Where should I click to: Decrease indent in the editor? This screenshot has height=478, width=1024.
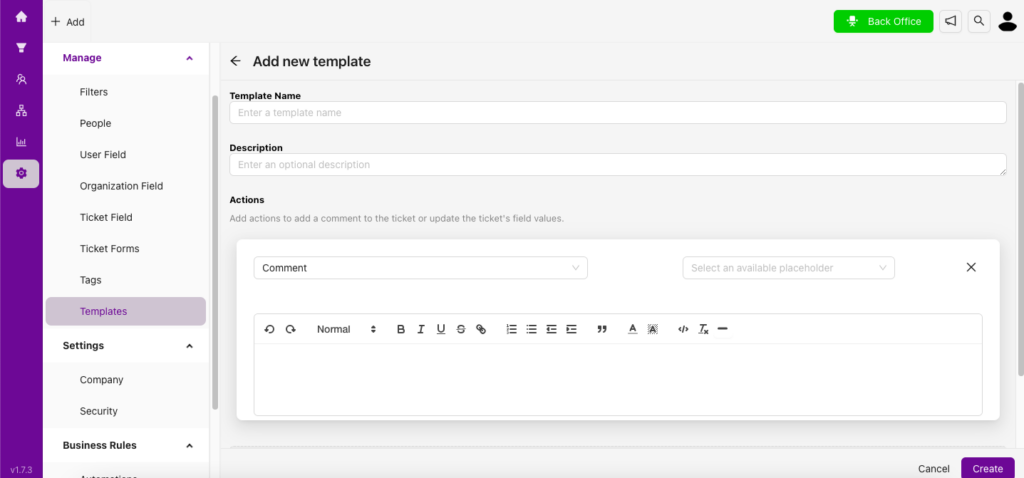coord(551,329)
